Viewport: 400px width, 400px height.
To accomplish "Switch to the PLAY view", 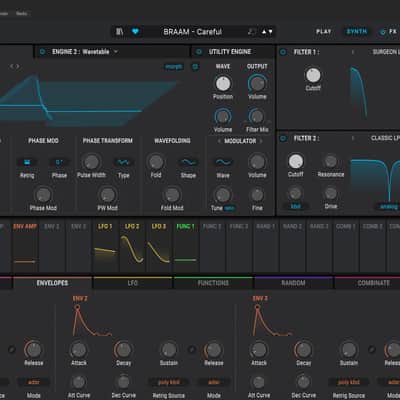I will click(324, 32).
